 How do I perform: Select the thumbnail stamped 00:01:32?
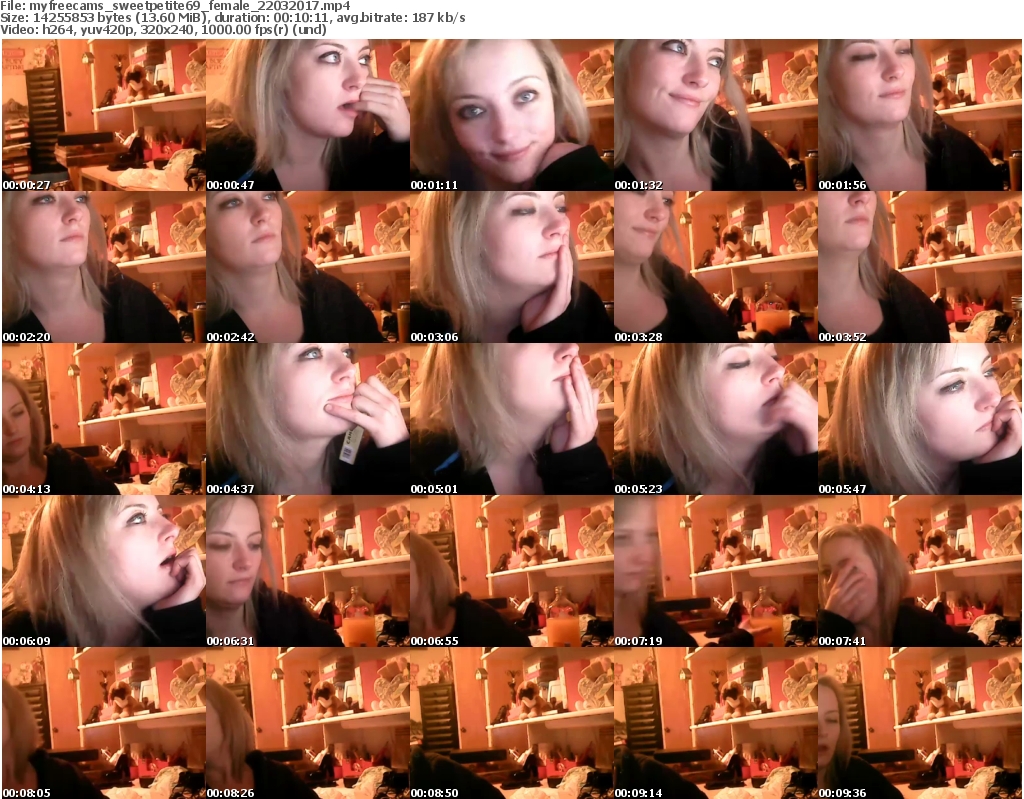[x=716, y=115]
